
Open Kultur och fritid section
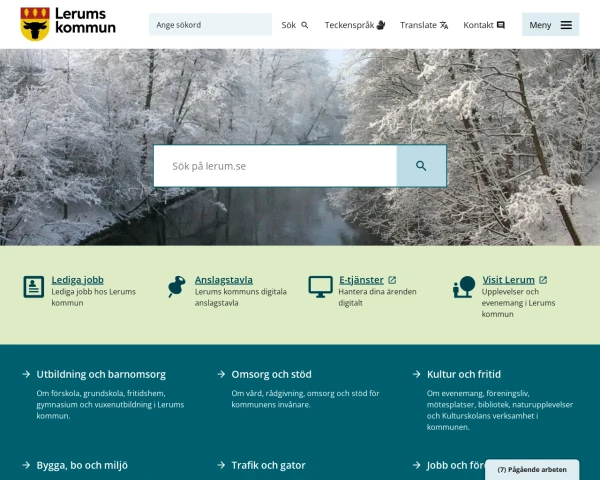(x=464, y=374)
